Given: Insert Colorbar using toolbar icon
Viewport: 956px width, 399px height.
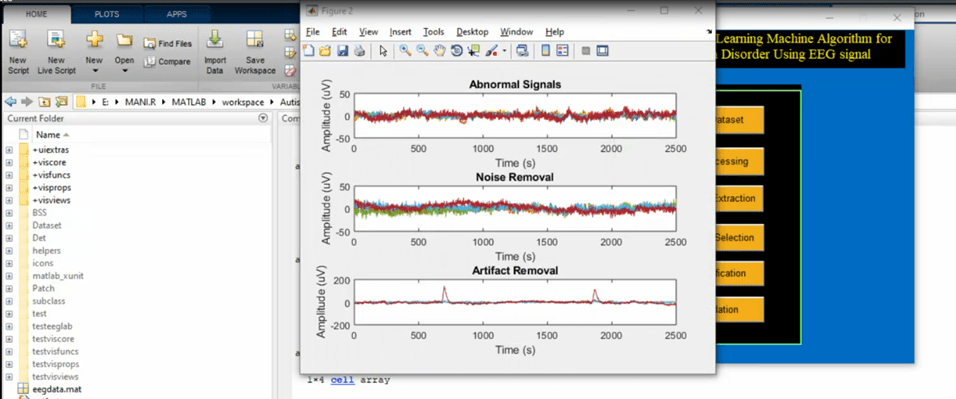Looking at the screenshot, I should [545, 51].
